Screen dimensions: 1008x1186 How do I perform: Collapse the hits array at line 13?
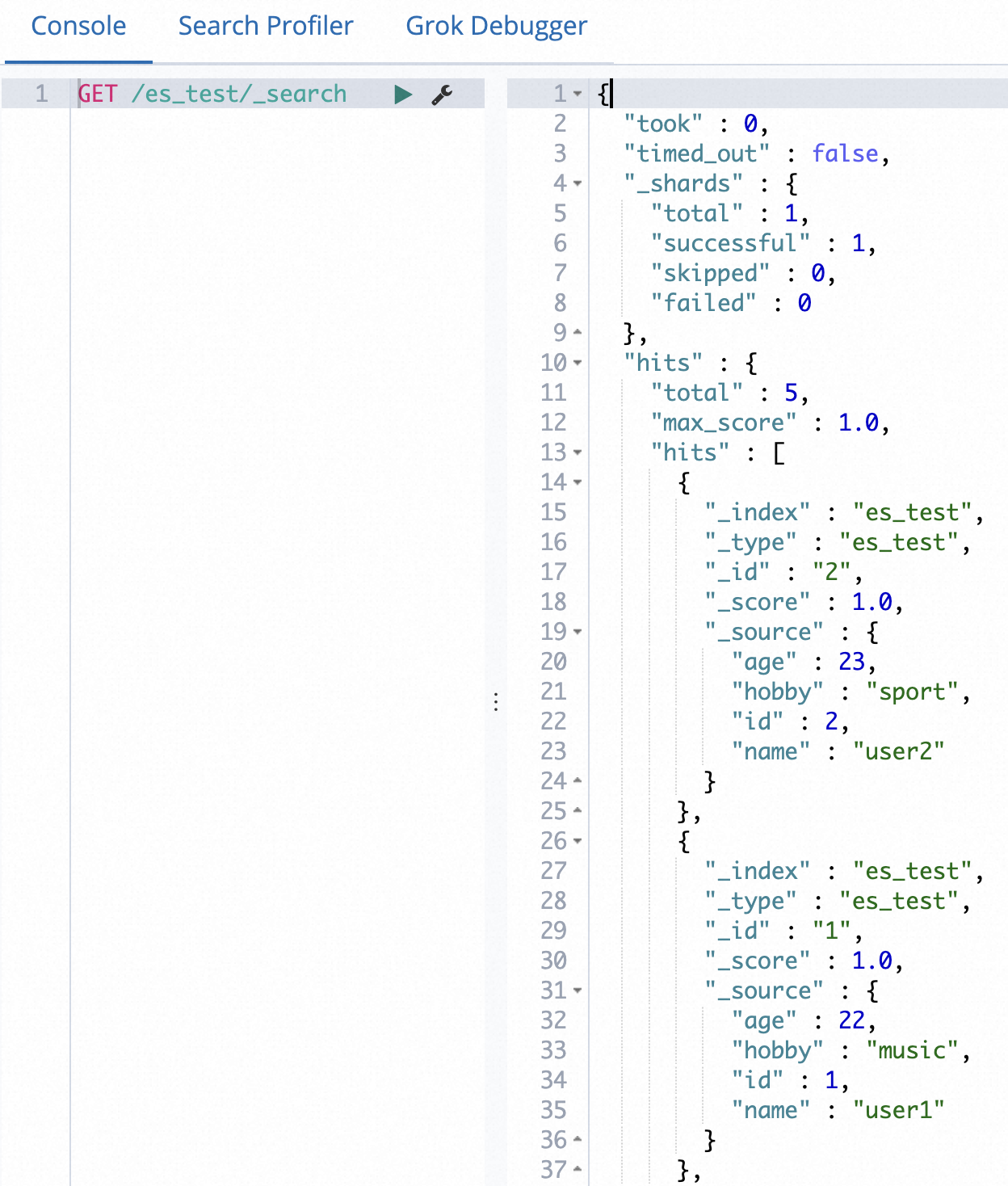click(577, 452)
